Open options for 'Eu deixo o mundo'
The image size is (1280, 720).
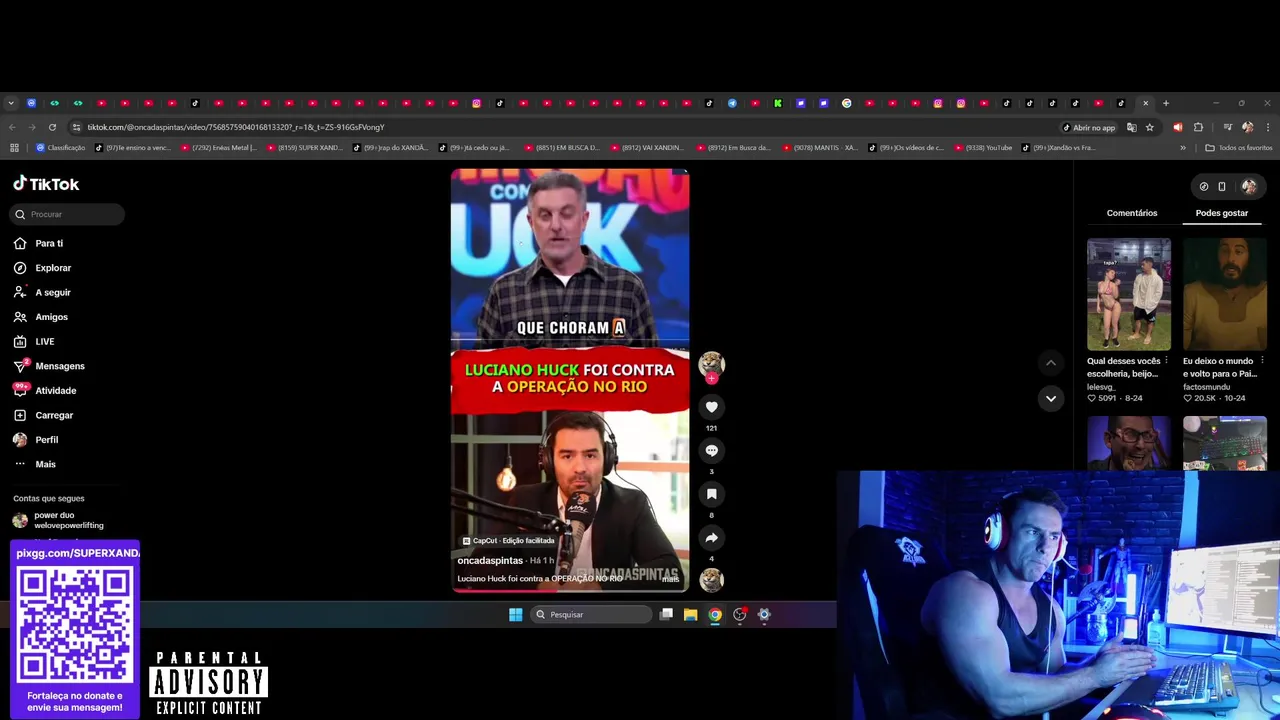[1262, 361]
